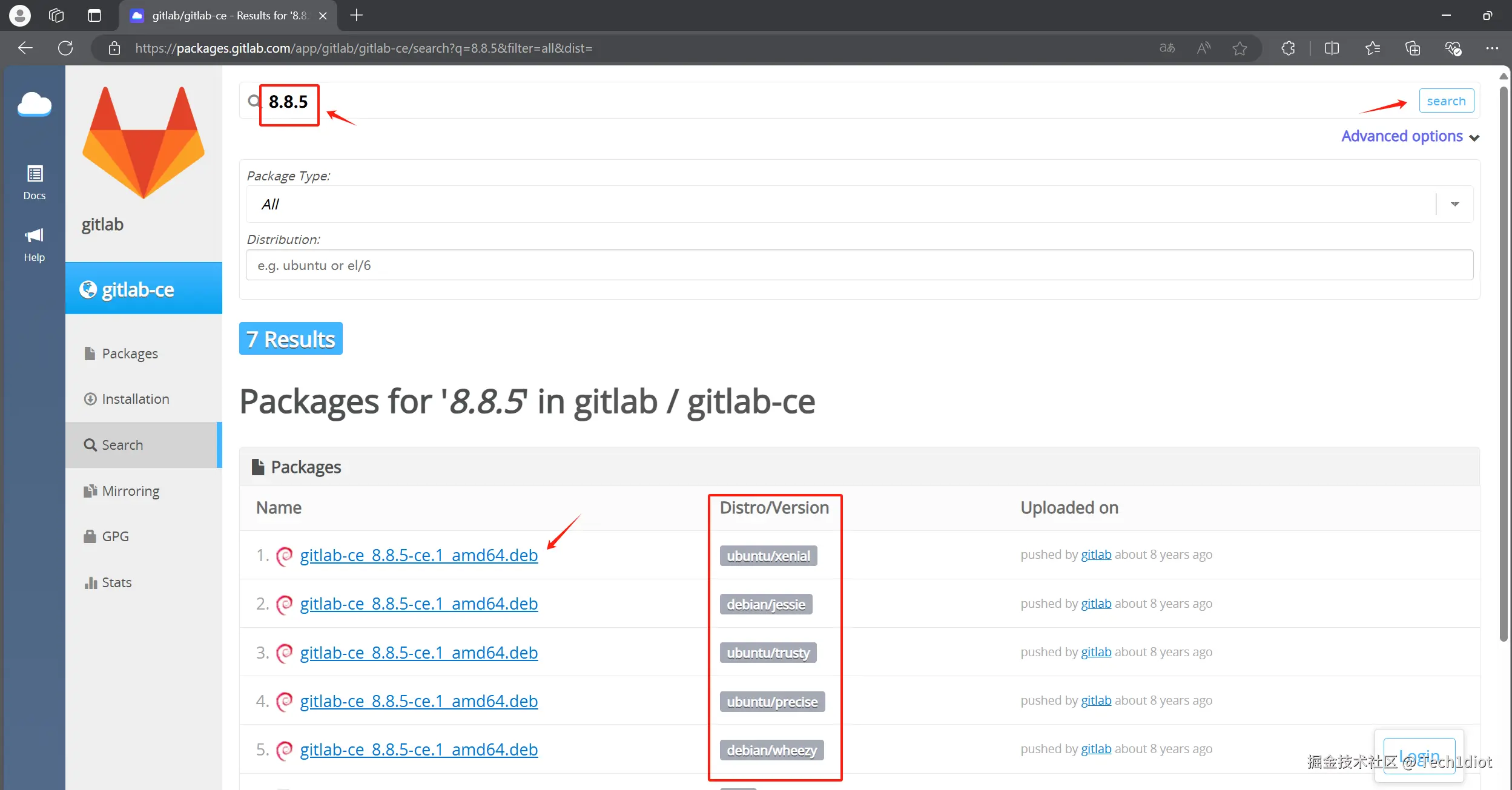1512x790 pixels.
Task: Open Mirroring sidebar item
Action: [130, 491]
